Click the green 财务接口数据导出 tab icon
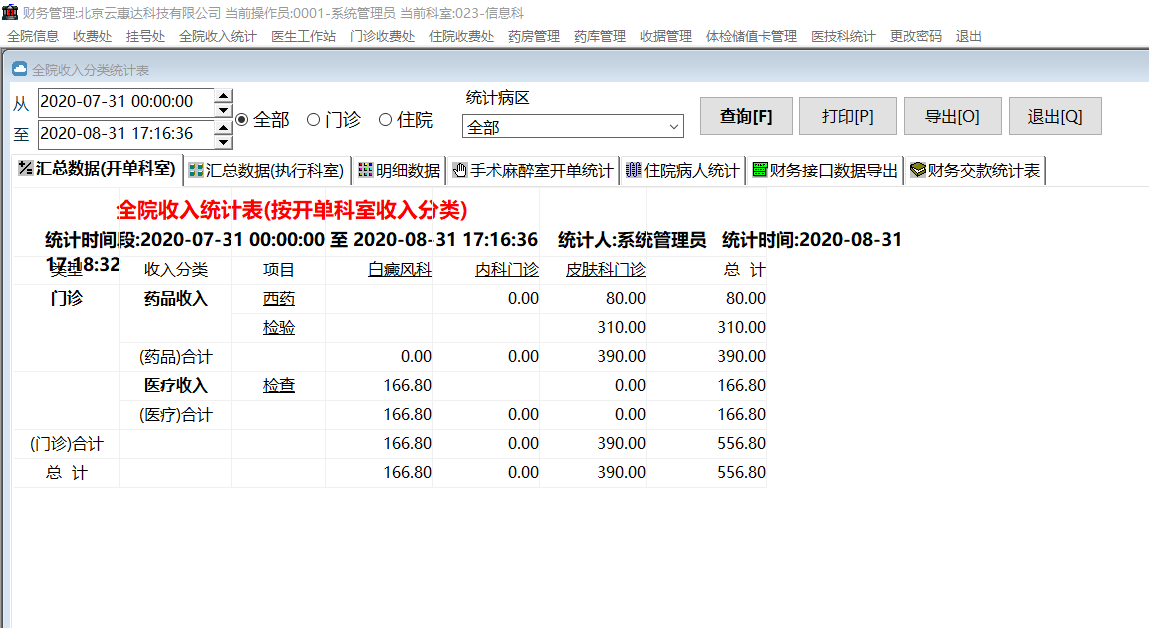 coord(759,171)
